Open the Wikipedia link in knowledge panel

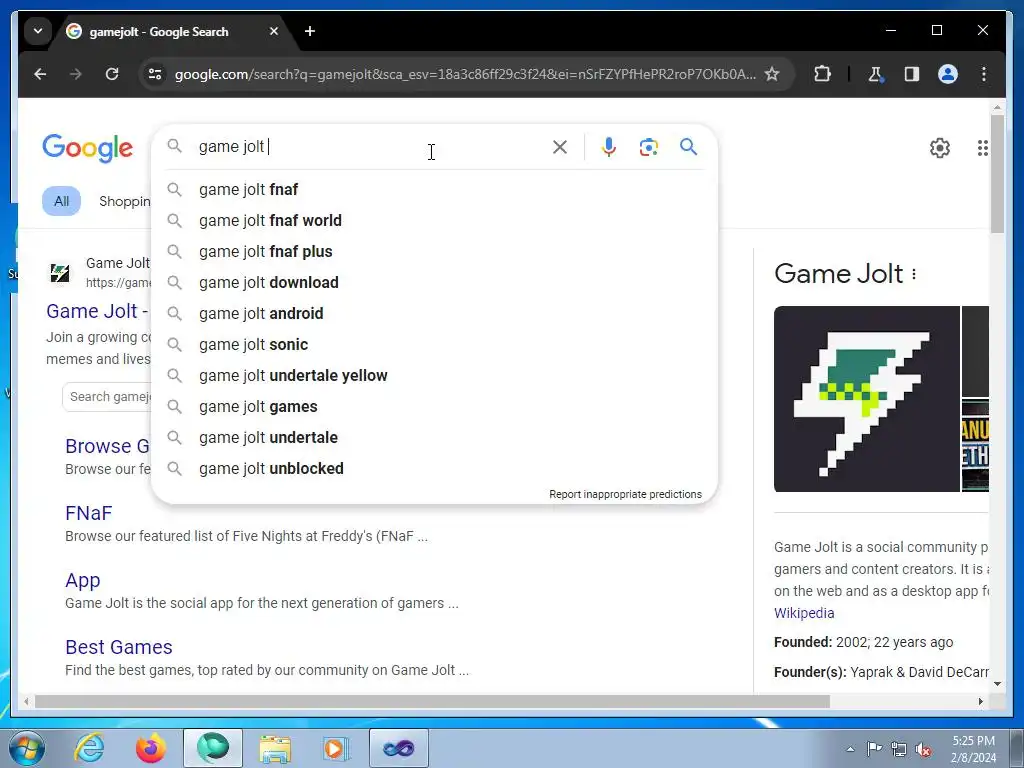pos(804,613)
